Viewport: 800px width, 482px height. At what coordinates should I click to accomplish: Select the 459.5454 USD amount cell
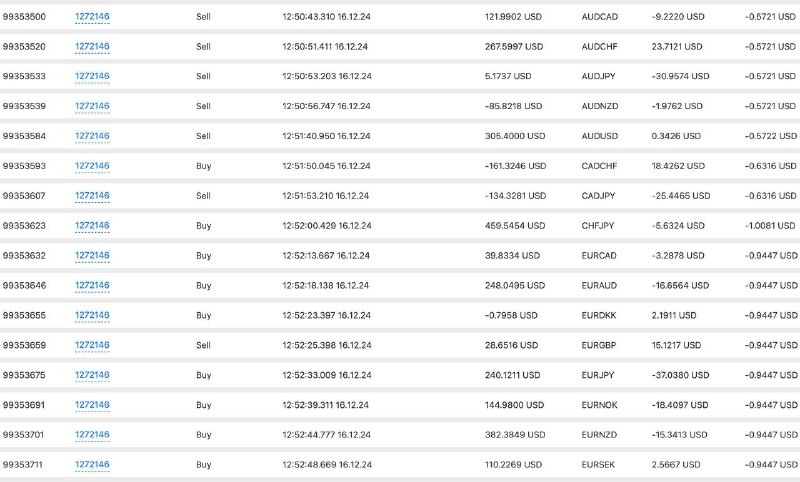coord(515,225)
